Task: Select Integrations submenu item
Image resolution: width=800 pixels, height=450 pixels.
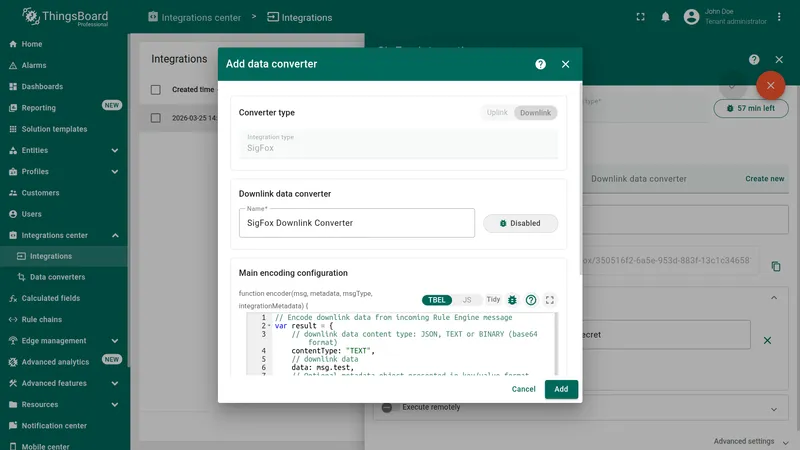Action: 64,256
